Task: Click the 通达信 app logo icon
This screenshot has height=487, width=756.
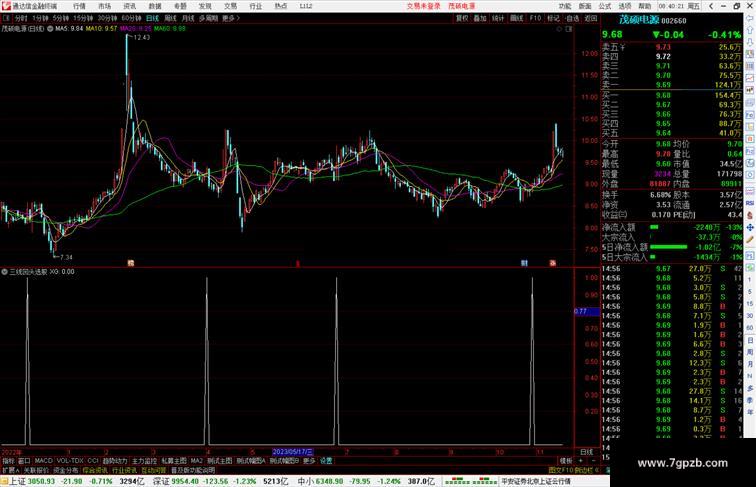Action: click(x=6, y=6)
